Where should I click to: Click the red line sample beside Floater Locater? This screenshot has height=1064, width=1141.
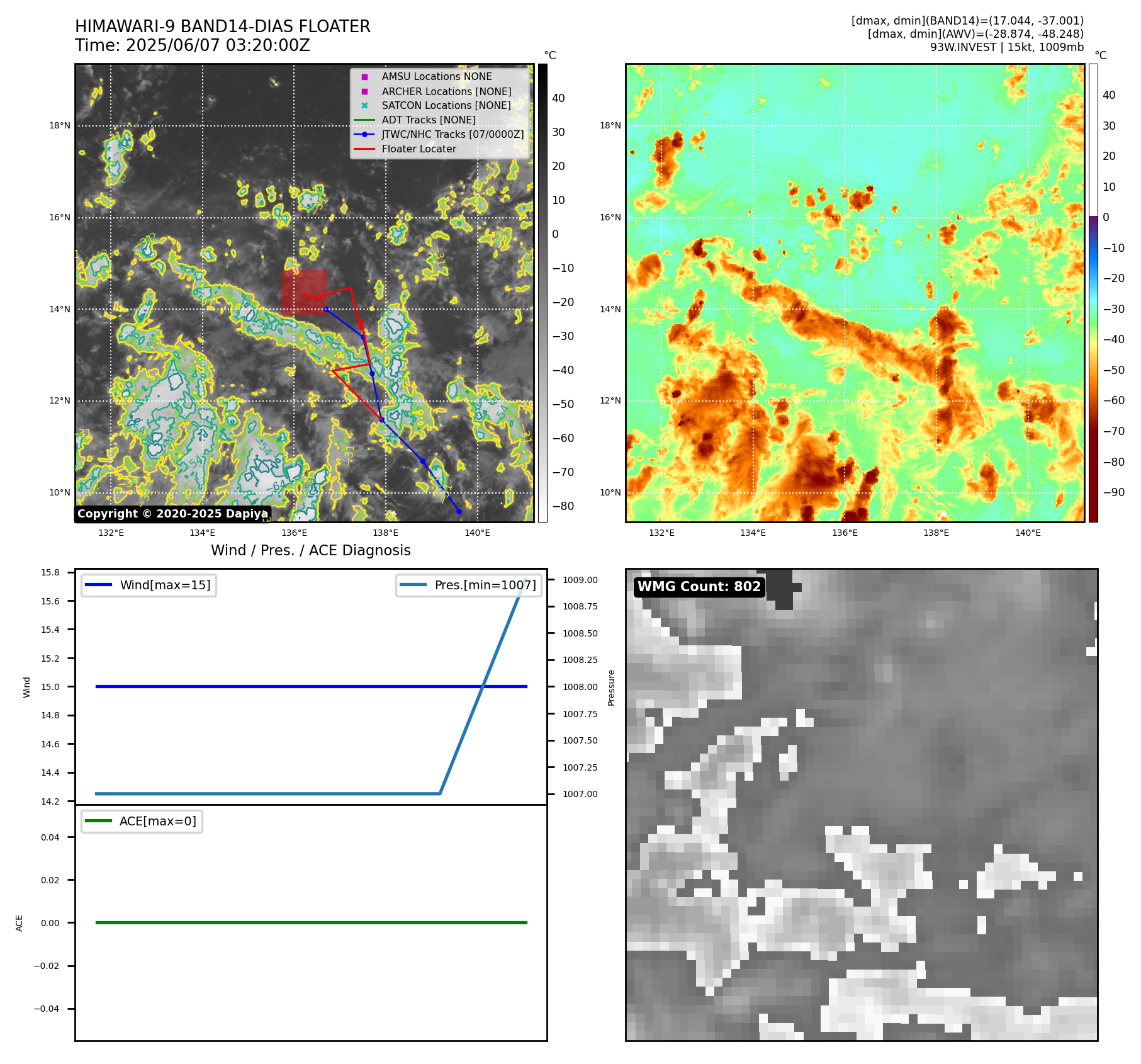pos(364,149)
